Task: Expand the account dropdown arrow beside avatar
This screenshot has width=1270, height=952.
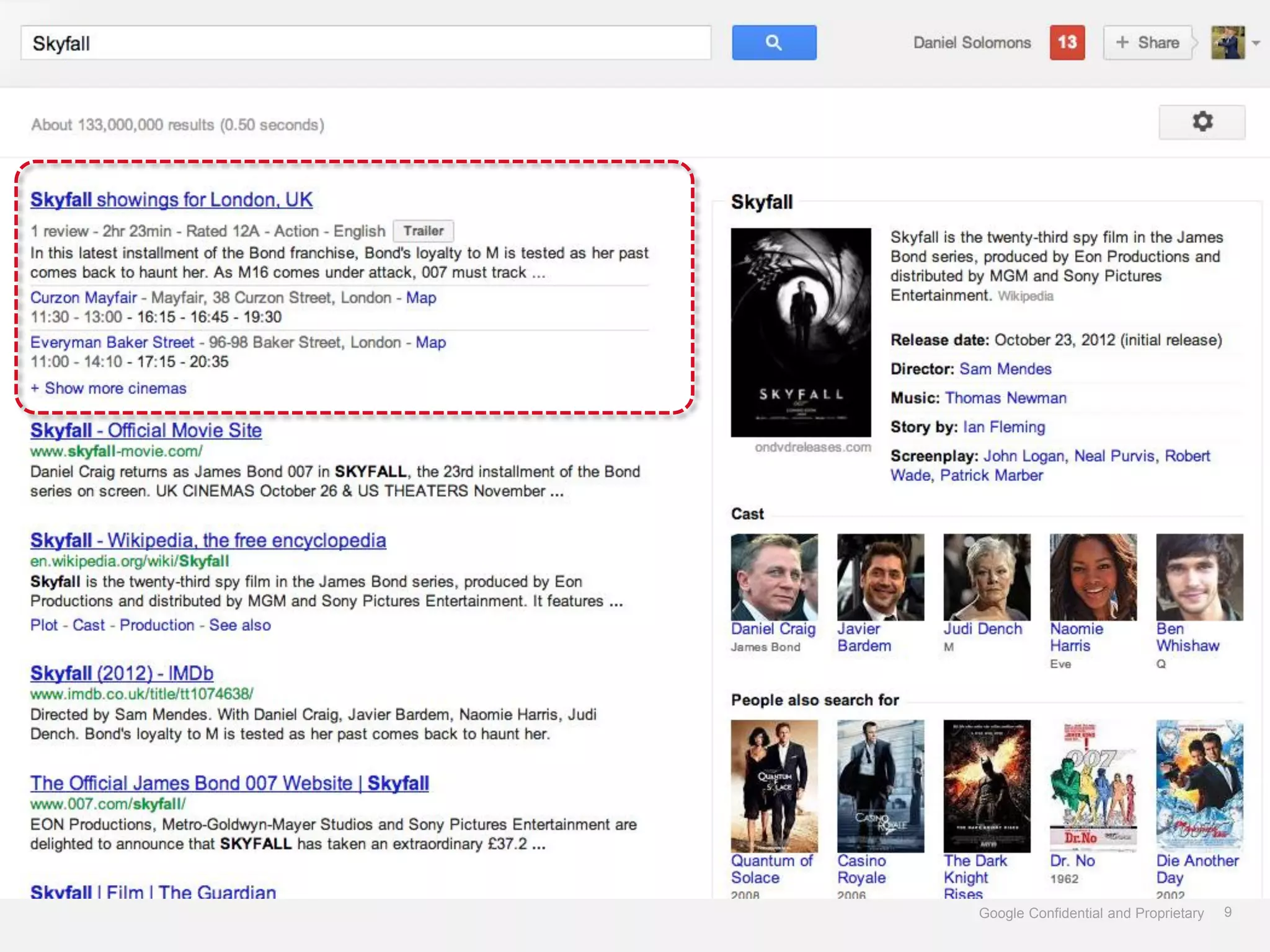Action: point(1256,43)
